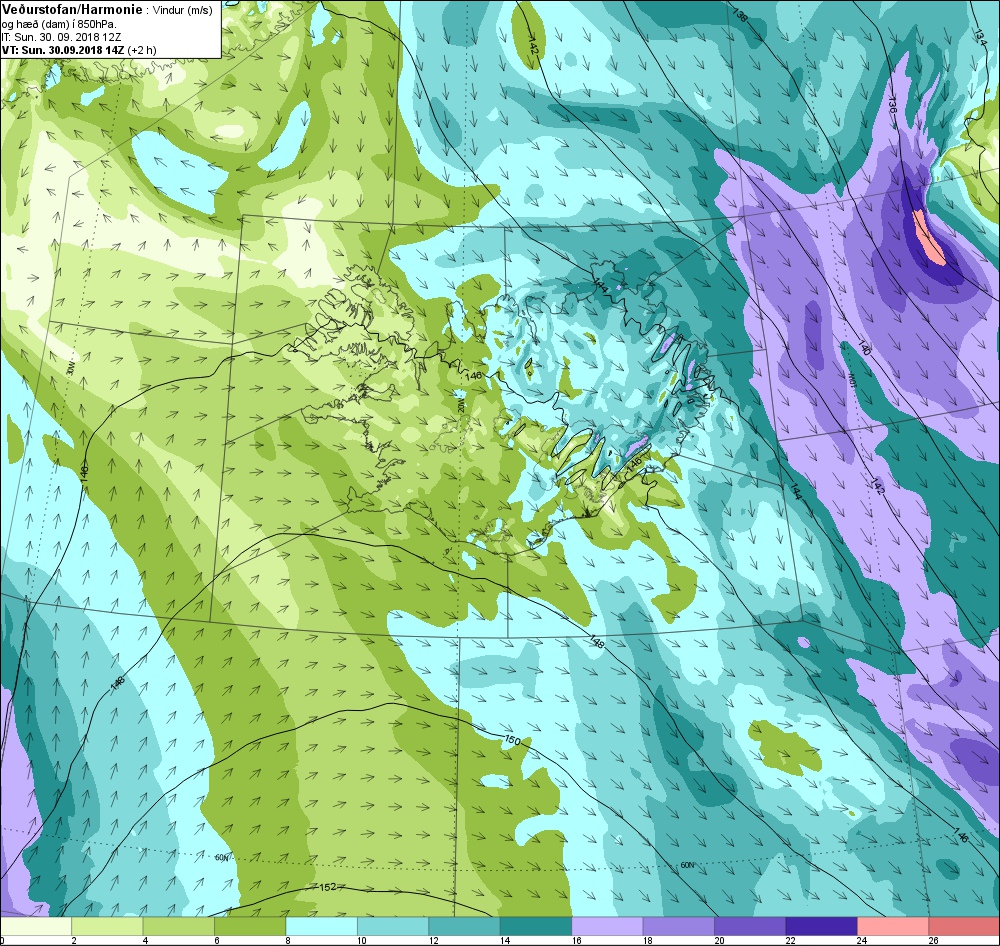Click the pink 24–26 m/s legend swatch
1000x946 pixels.
click(893, 926)
